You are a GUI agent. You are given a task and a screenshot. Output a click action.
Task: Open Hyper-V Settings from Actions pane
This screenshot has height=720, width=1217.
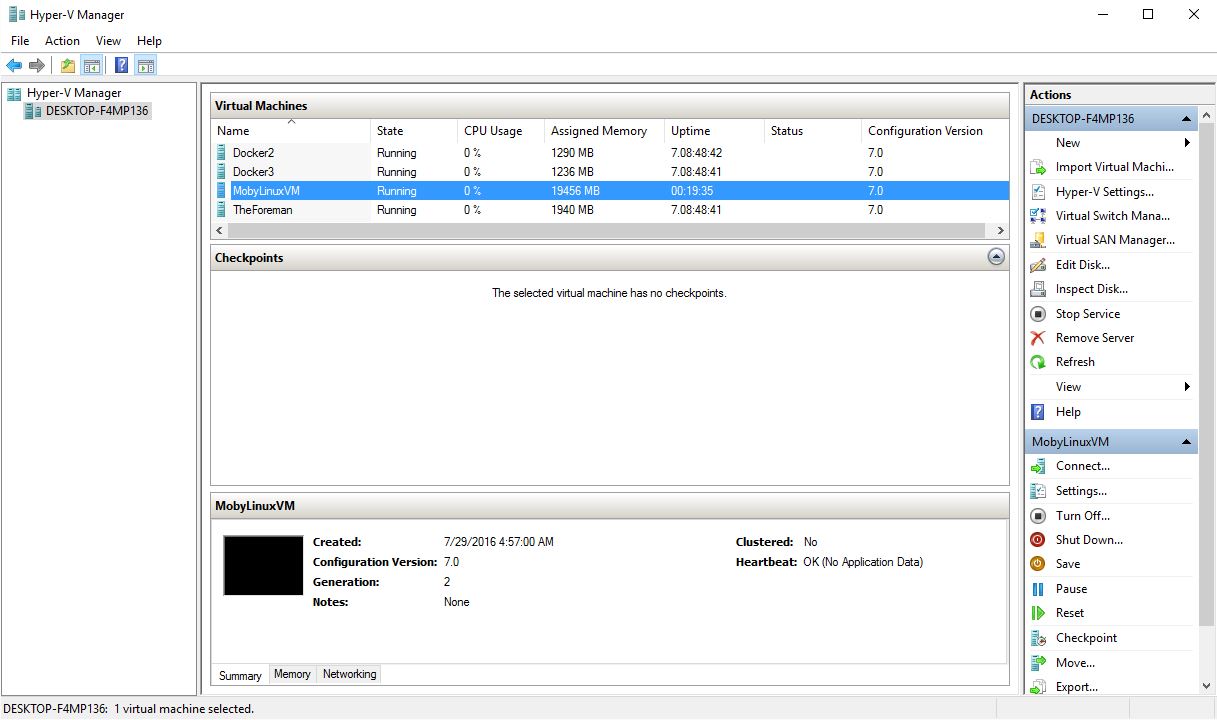click(x=1104, y=192)
